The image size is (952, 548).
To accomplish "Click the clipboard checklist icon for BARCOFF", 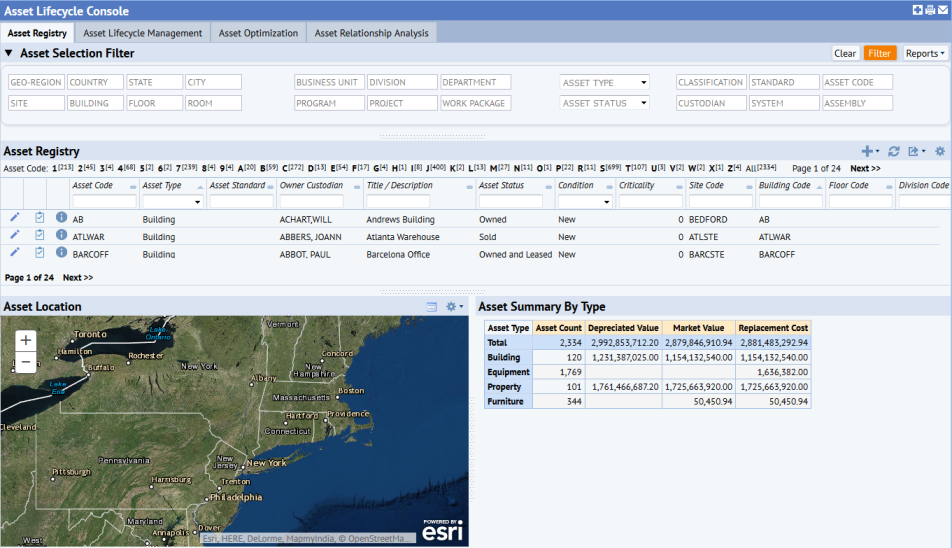I will pyautogui.click(x=39, y=253).
